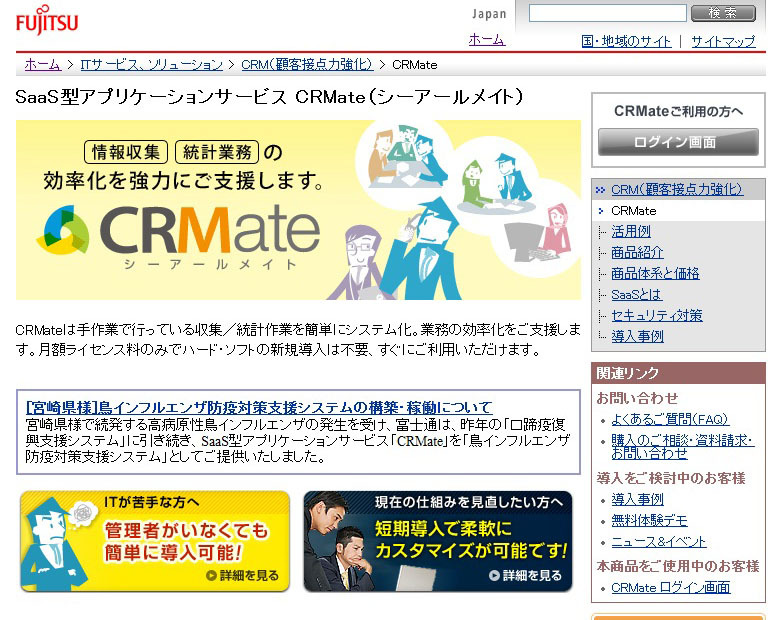778x620 pixels.
Task: Open 購入のご相談・資料請求・お問い合わせ link
Action: pos(682,446)
